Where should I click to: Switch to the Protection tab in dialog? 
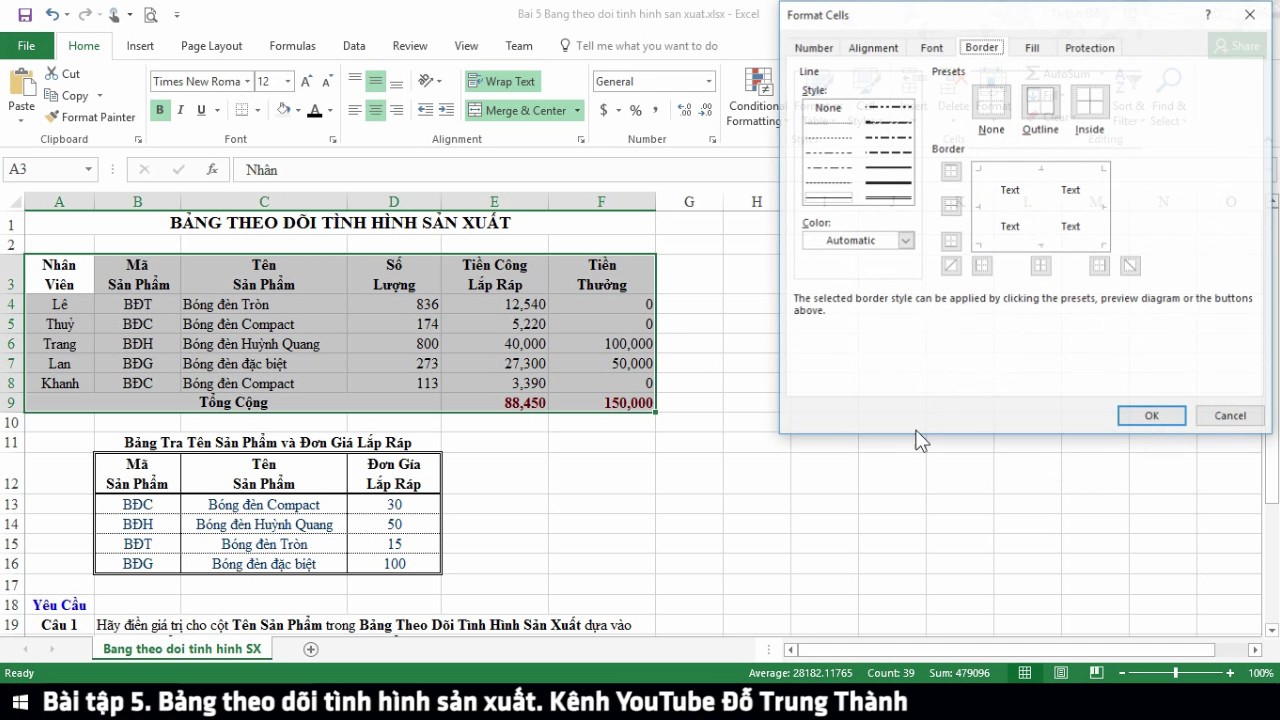pos(1089,48)
